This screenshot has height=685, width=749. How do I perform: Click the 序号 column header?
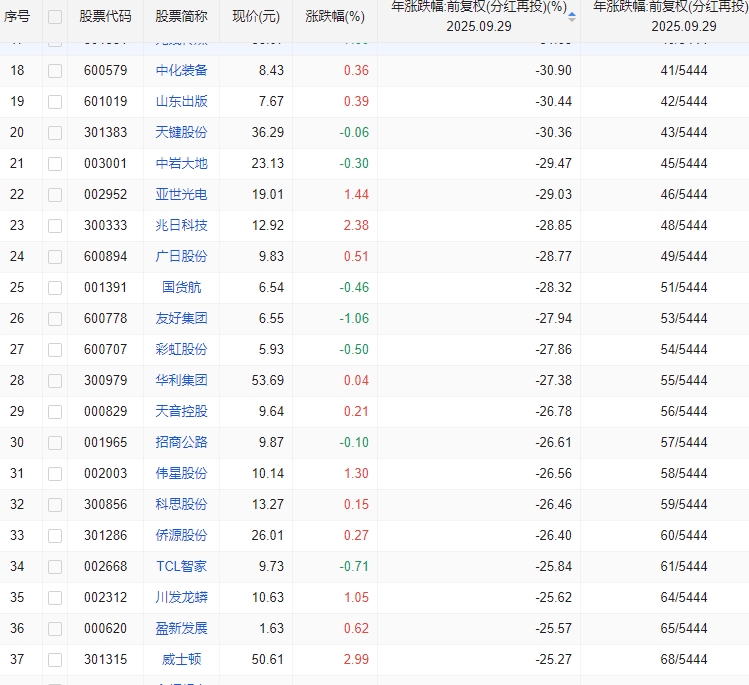[x=17, y=17]
